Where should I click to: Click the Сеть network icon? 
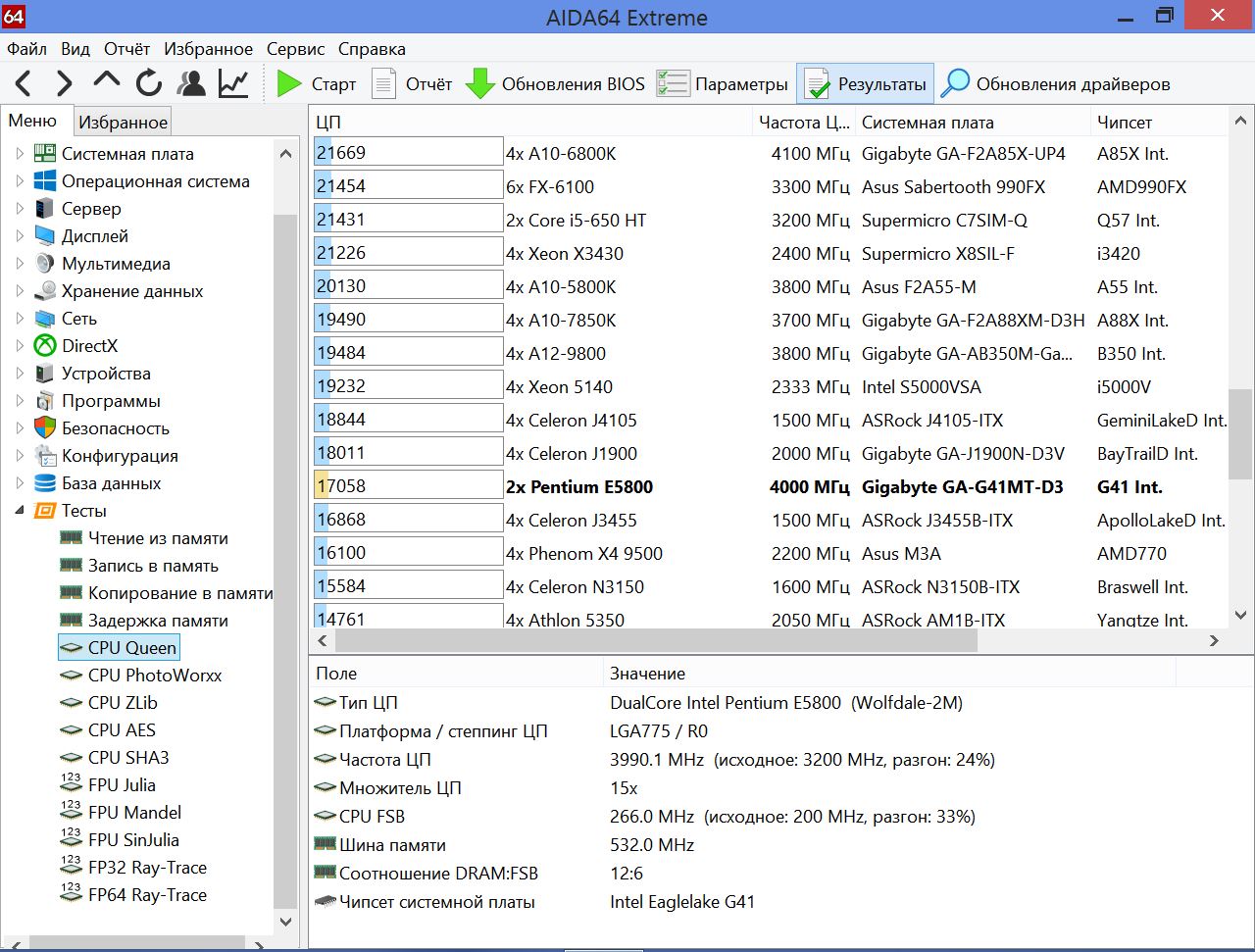pos(45,319)
